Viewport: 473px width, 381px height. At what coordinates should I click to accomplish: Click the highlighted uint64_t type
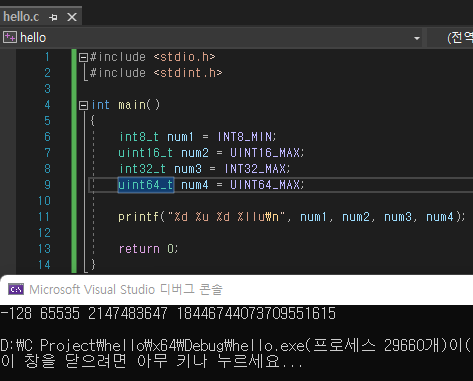[x=146, y=185]
